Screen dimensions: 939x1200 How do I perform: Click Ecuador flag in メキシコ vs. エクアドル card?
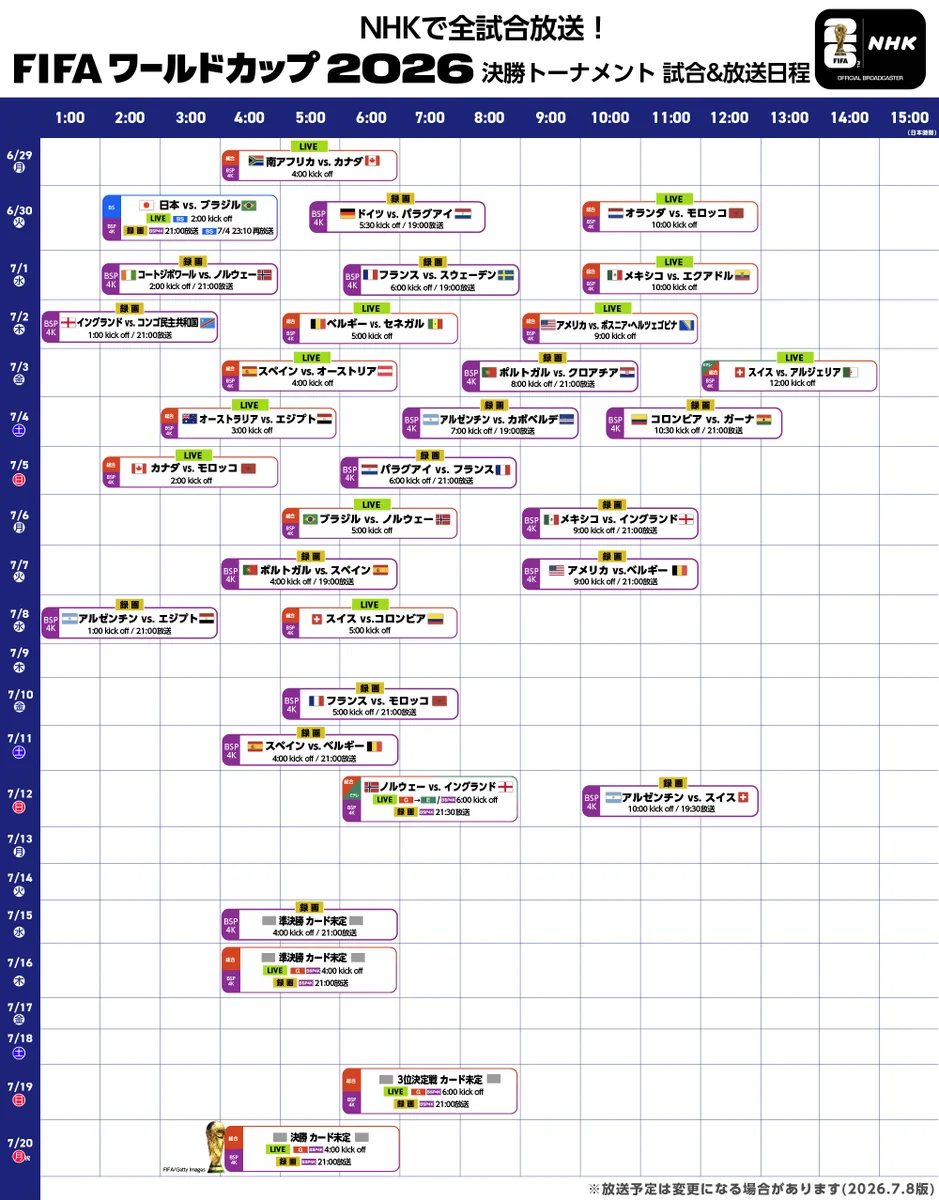[x=743, y=274]
